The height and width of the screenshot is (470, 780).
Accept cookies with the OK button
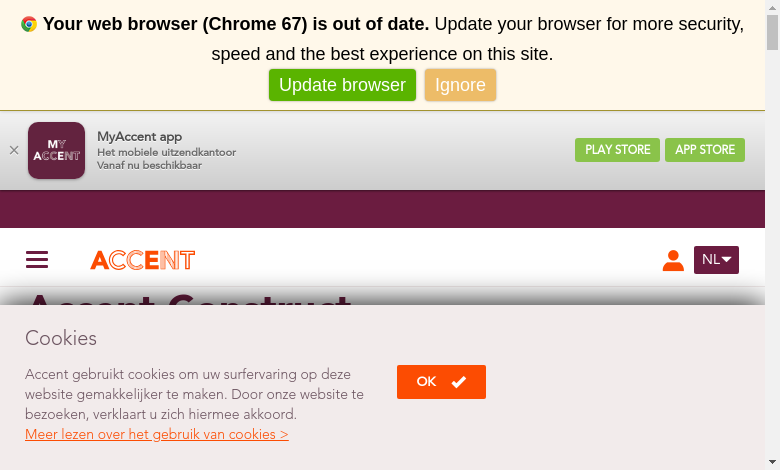click(441, 382)
